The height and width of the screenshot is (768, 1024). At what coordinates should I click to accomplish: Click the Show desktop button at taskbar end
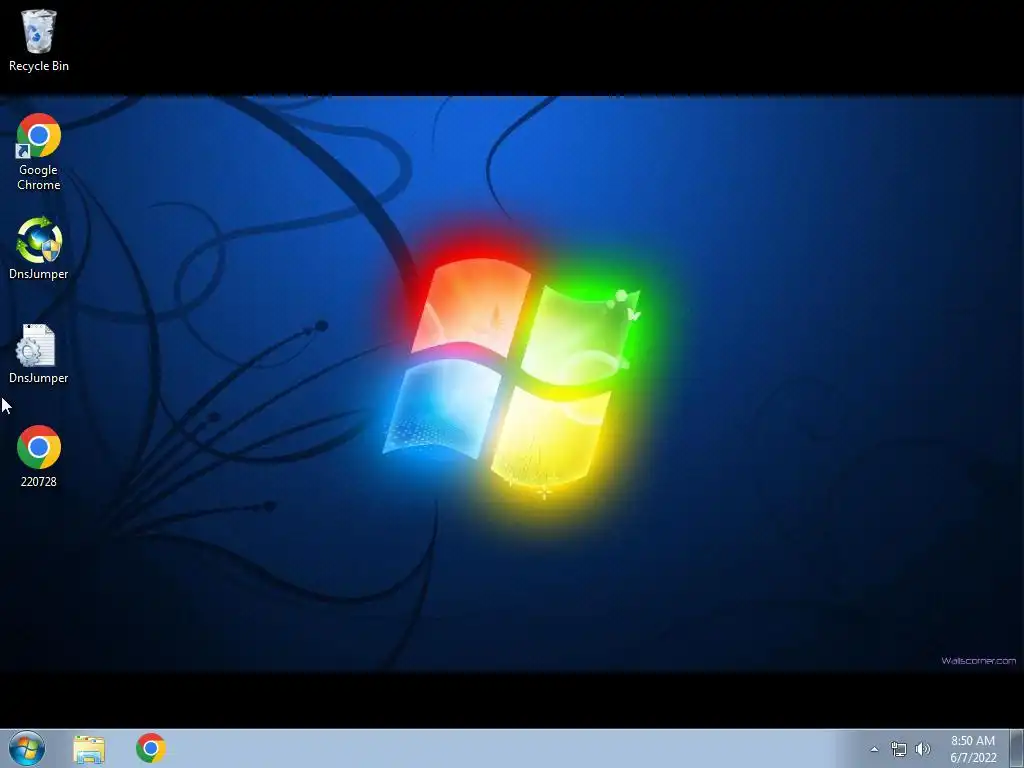[x=1016, y=748]
